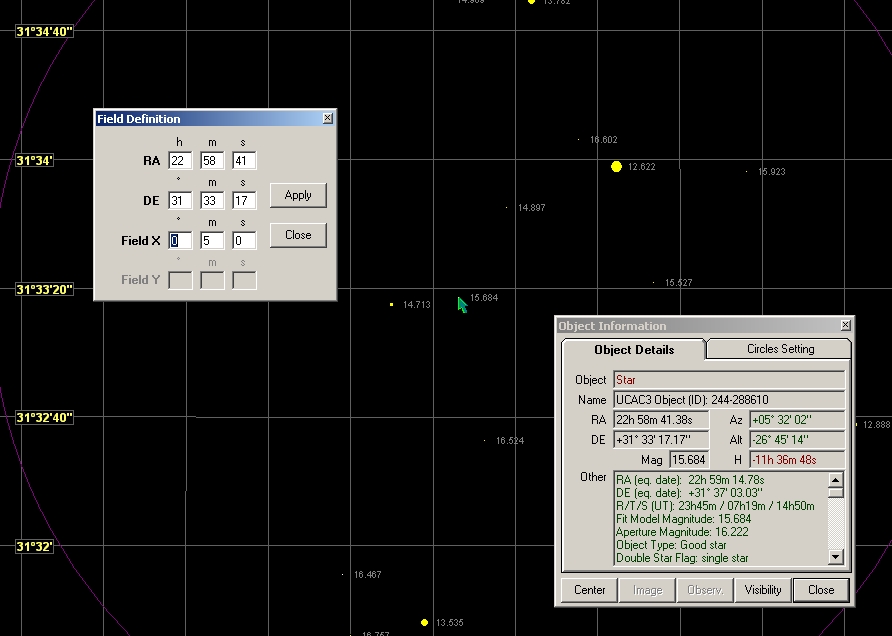Select the 'Double Star Flag: single star' line
Viewport: 892px width, 636px height.
pos(682,558)
